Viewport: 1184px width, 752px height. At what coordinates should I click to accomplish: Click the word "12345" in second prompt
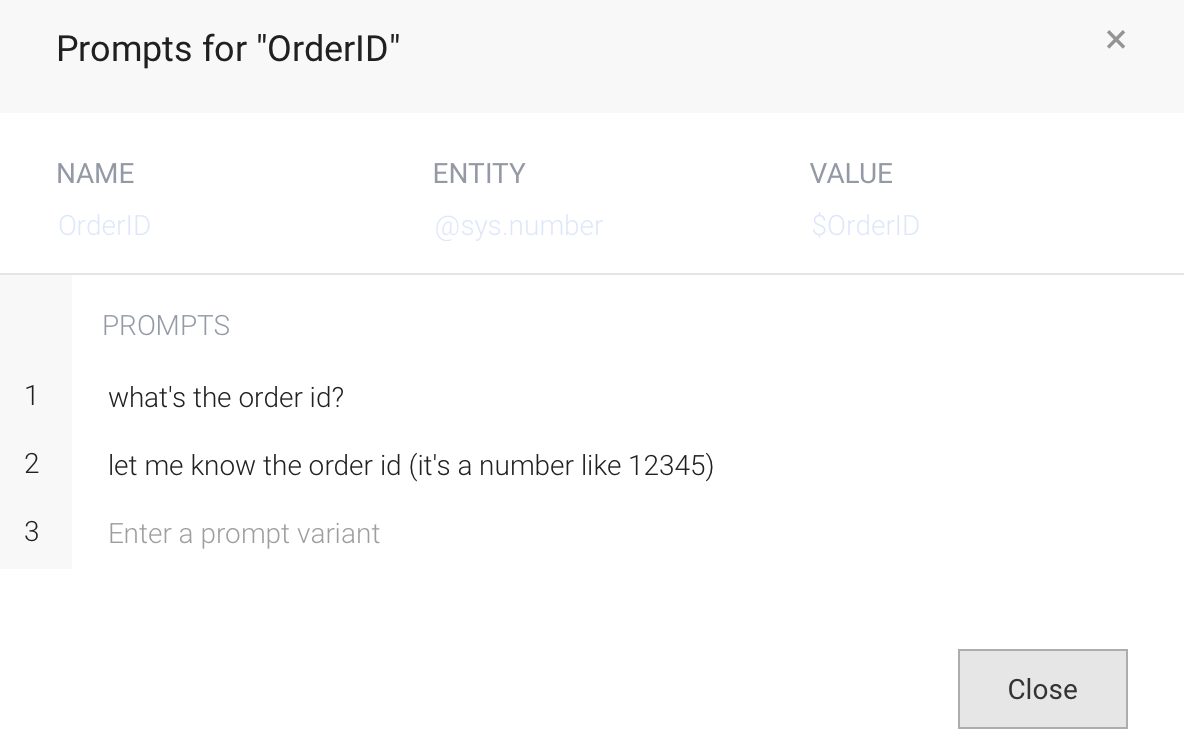tap(666, 465)
